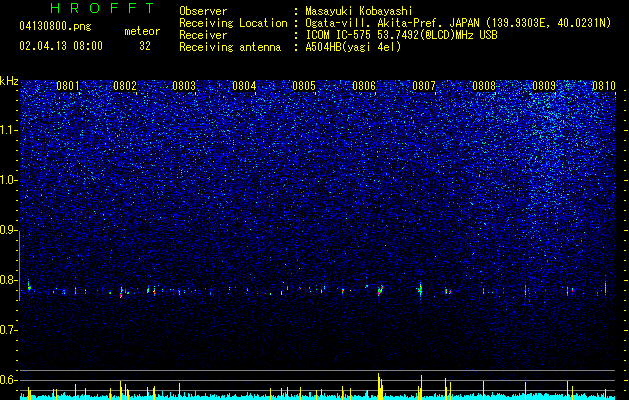Click the gray frequency range bar beside 0.8
Screen dimensions: 629x400
(20, 266)
